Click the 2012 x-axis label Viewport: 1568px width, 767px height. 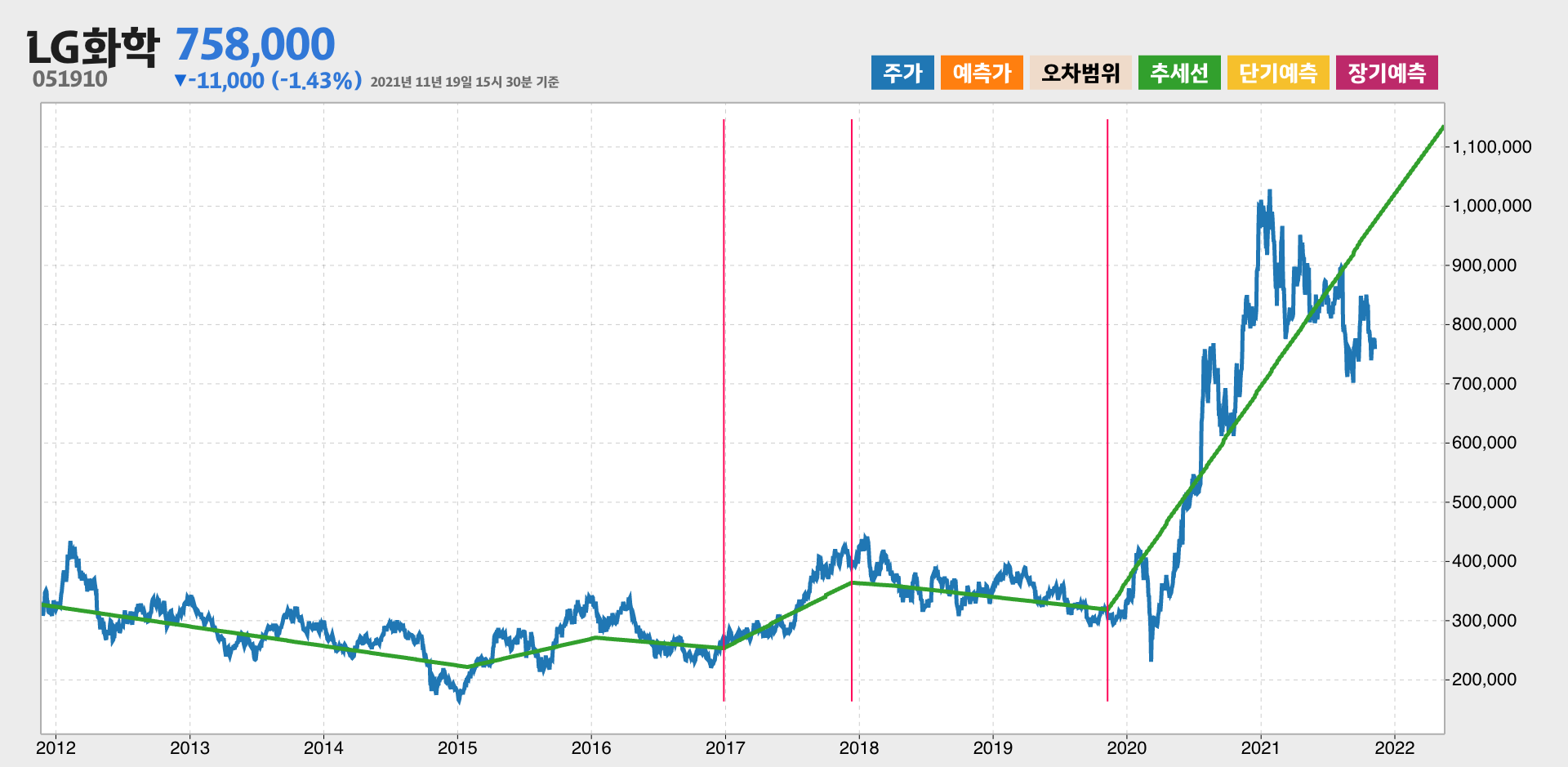coord(56,747)
